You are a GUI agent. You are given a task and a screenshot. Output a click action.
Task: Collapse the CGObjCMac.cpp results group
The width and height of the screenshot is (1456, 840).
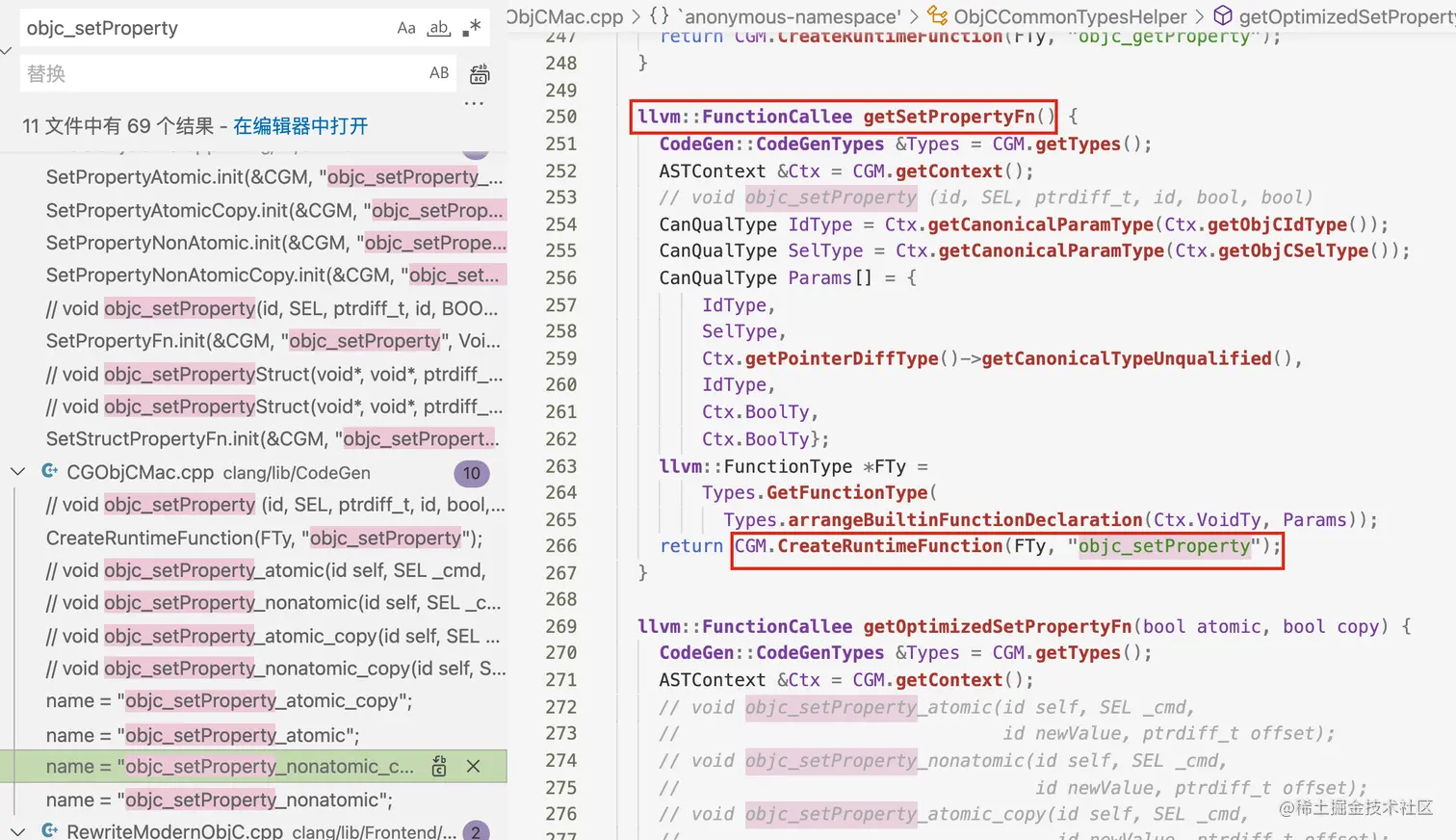point(17,472)
